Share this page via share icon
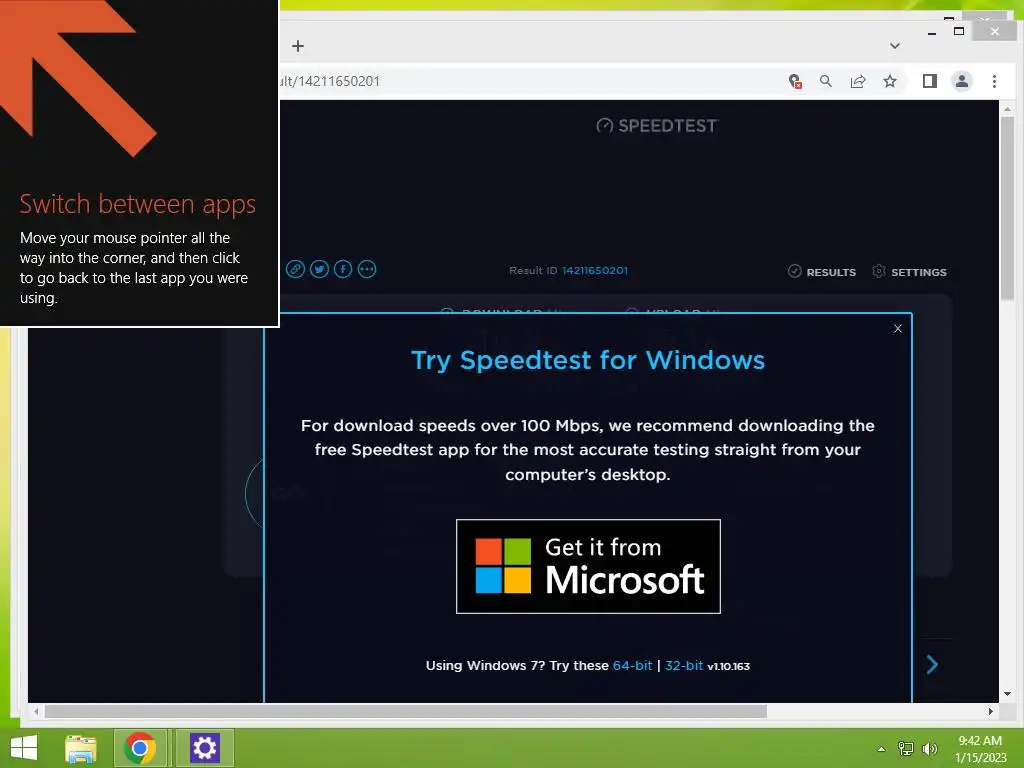 click(x=857, y=81)
